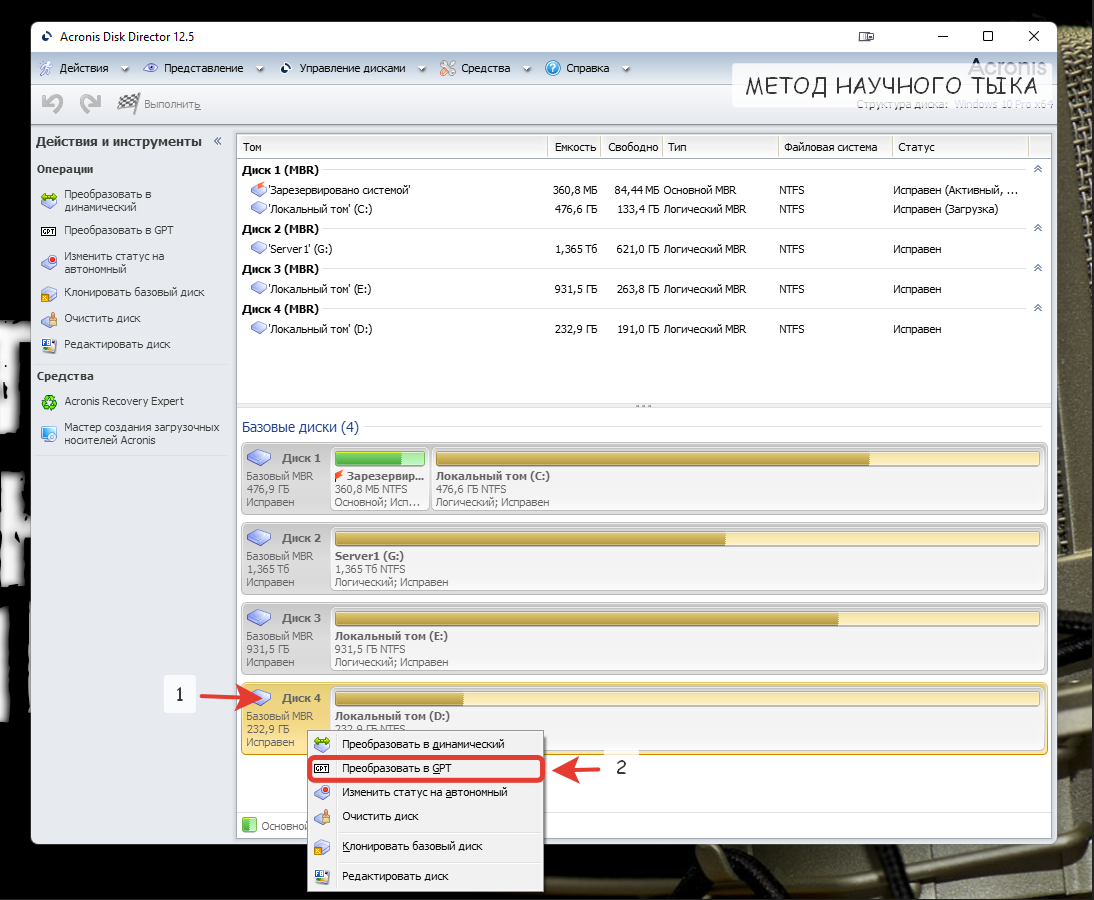The height and width of the screenshot is (900, 1094).
Task: Click the Undo arrow icon in toolbar
Action: [52, 103]
